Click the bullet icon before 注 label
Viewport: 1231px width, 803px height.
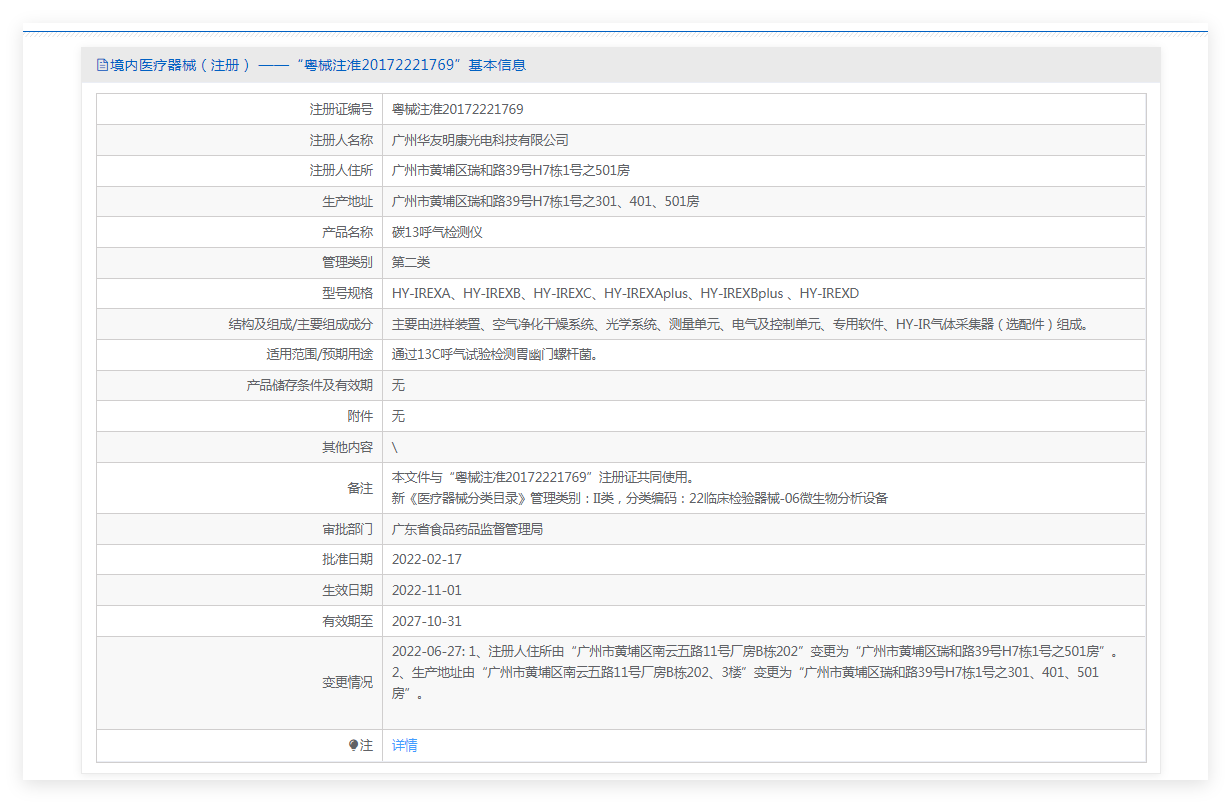pos(353,745)
